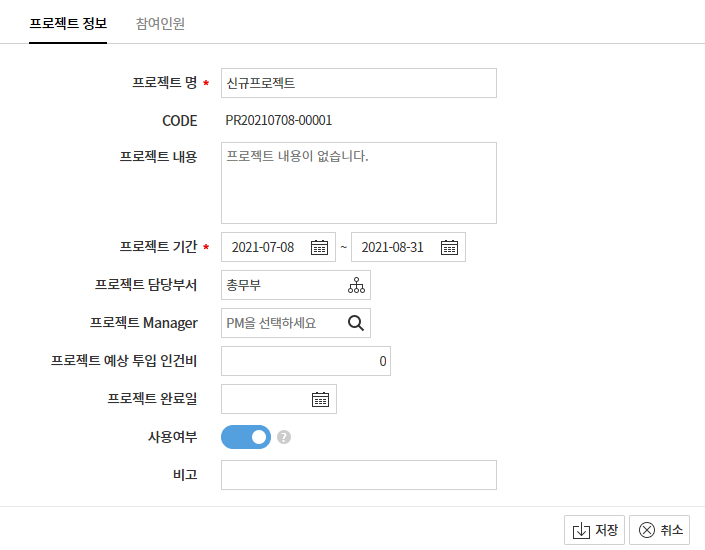Click the project manager search magnifier icon
Viewport: 705px width, 550px height.
[357, 323]
